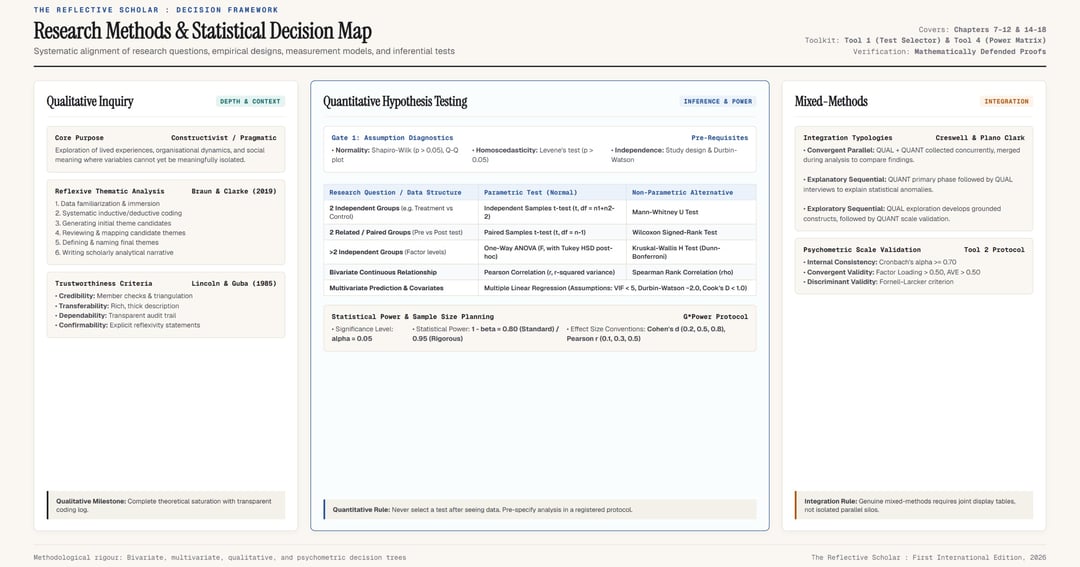Select the '2 Independent Groups' row cell
The width and height of the screenshot is (1080, 567).
tap(401, 212)
